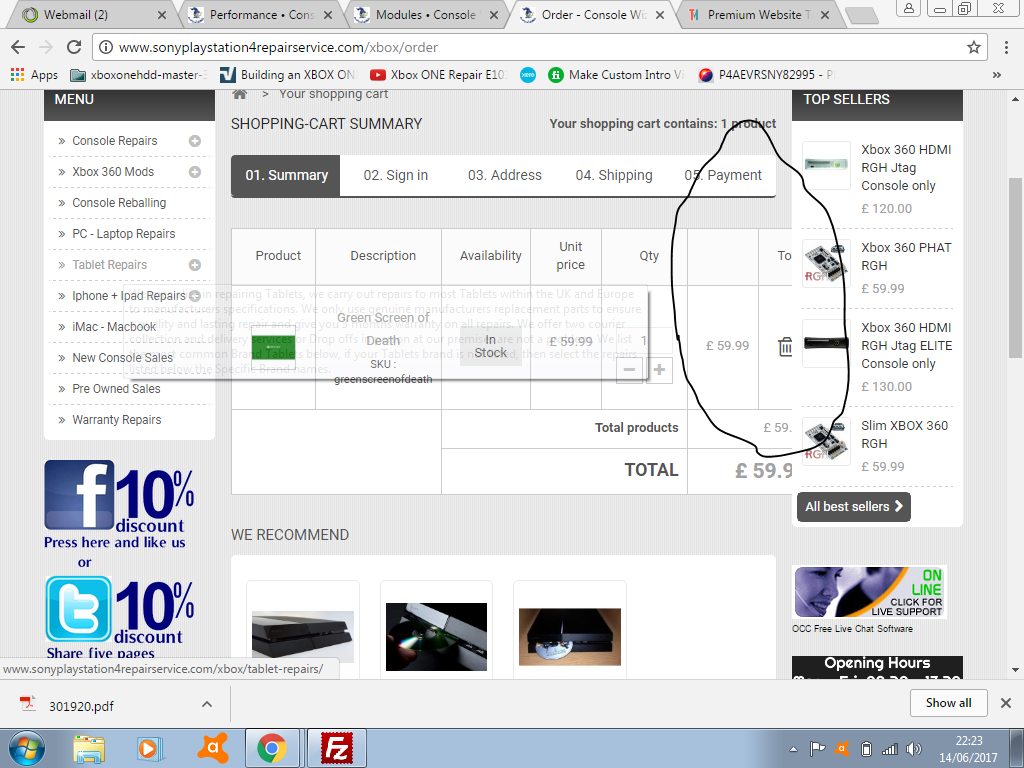Open Xbox 360 HDMI RGH Jtag ELITE product
This screenshot has height=768, width=1024.
[906, 345]
